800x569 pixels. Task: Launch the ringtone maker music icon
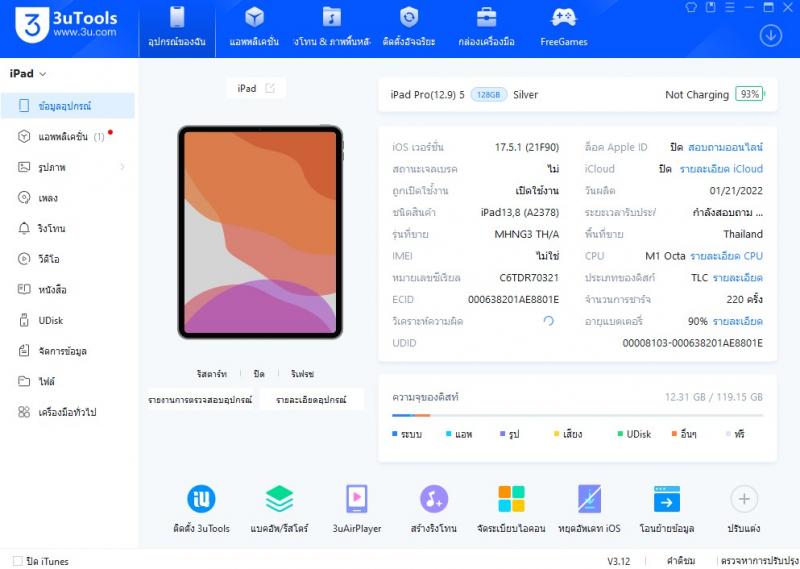point(433,499)
